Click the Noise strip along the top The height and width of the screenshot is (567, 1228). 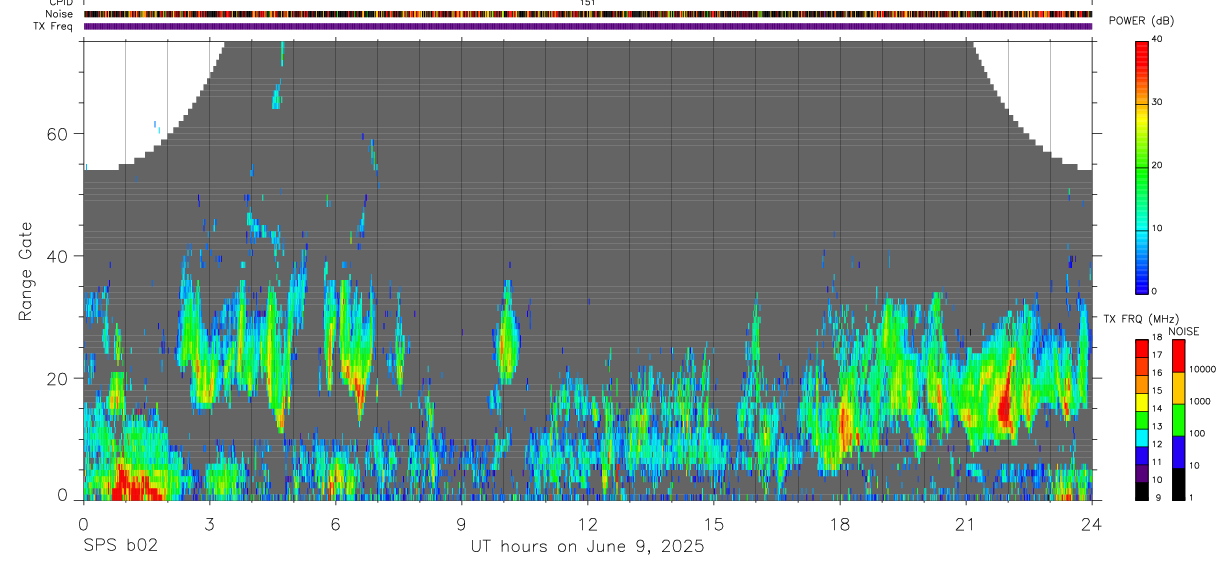click(588, 14)
